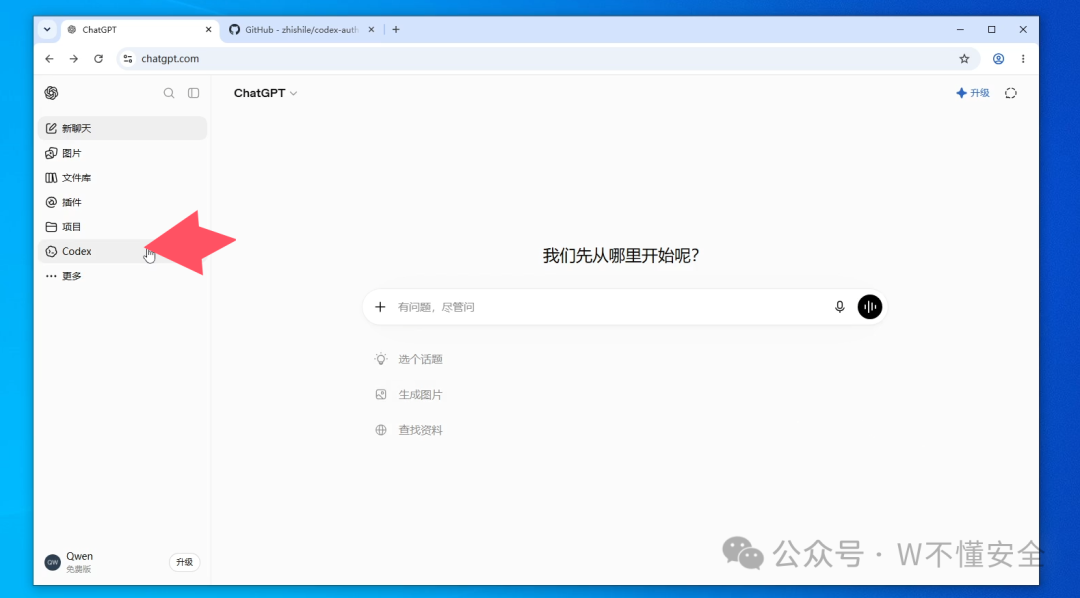Bookmark this page with star icon
This screenshot has height=598, width=1080.
(x=964, y=59)
